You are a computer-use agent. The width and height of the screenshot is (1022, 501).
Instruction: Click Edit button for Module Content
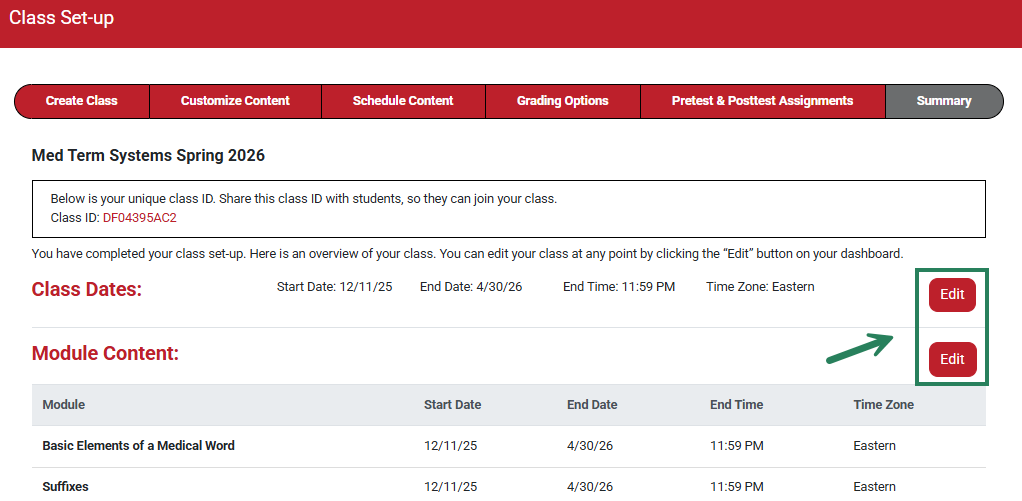coord(952,359)
